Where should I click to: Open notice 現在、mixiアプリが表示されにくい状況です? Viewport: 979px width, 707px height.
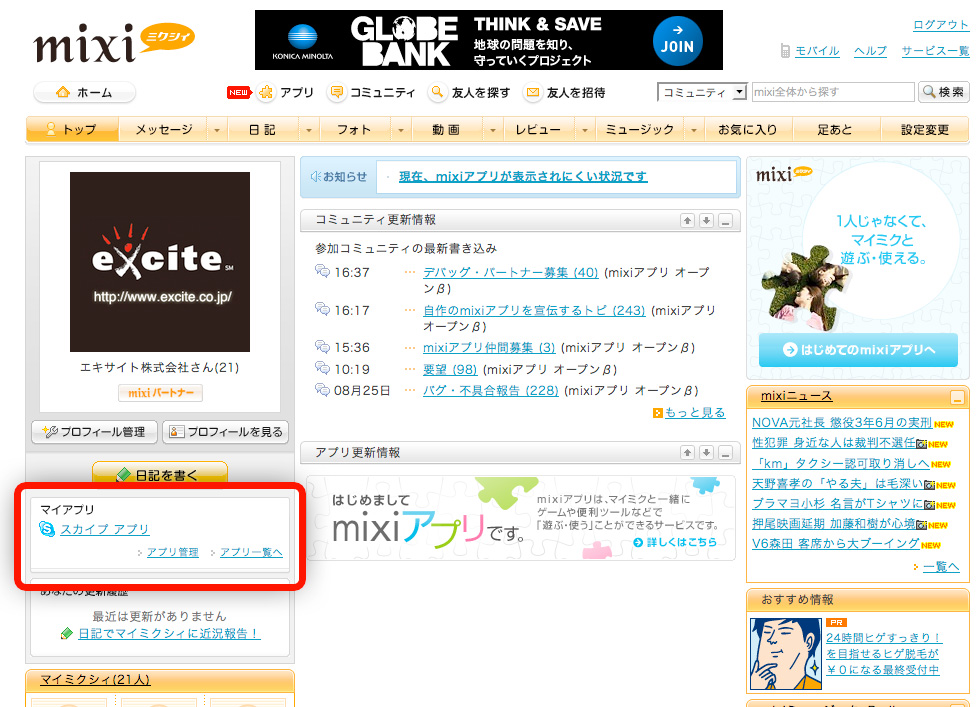click(x=523, y=177)
